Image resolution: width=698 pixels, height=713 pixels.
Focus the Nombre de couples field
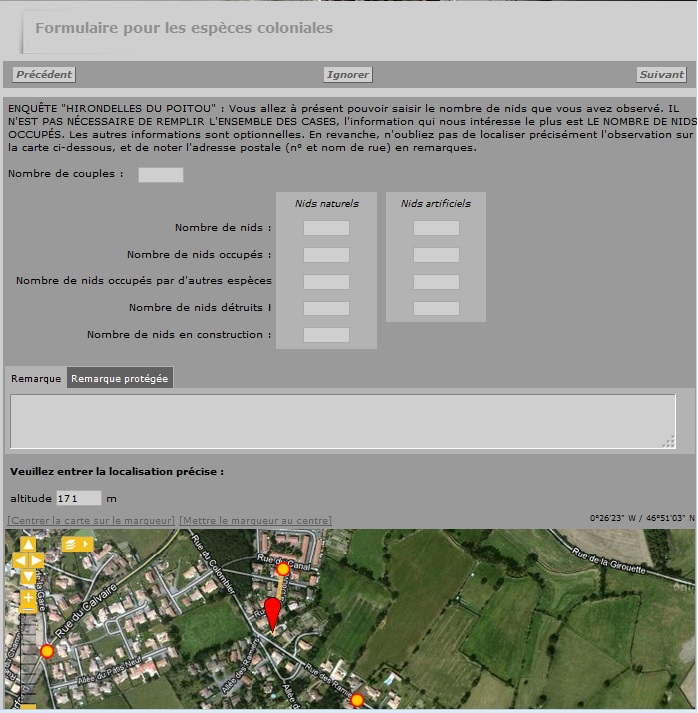[161, 175]
